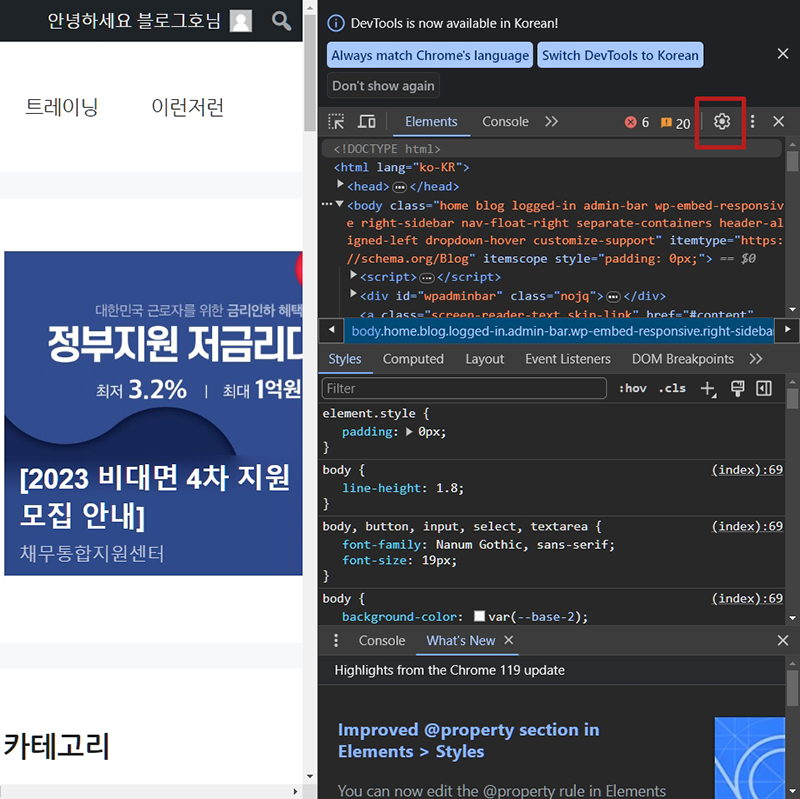Toggle the computed styles sidebar icon
This screenshot has height=799, width=800.
(764, 388)
